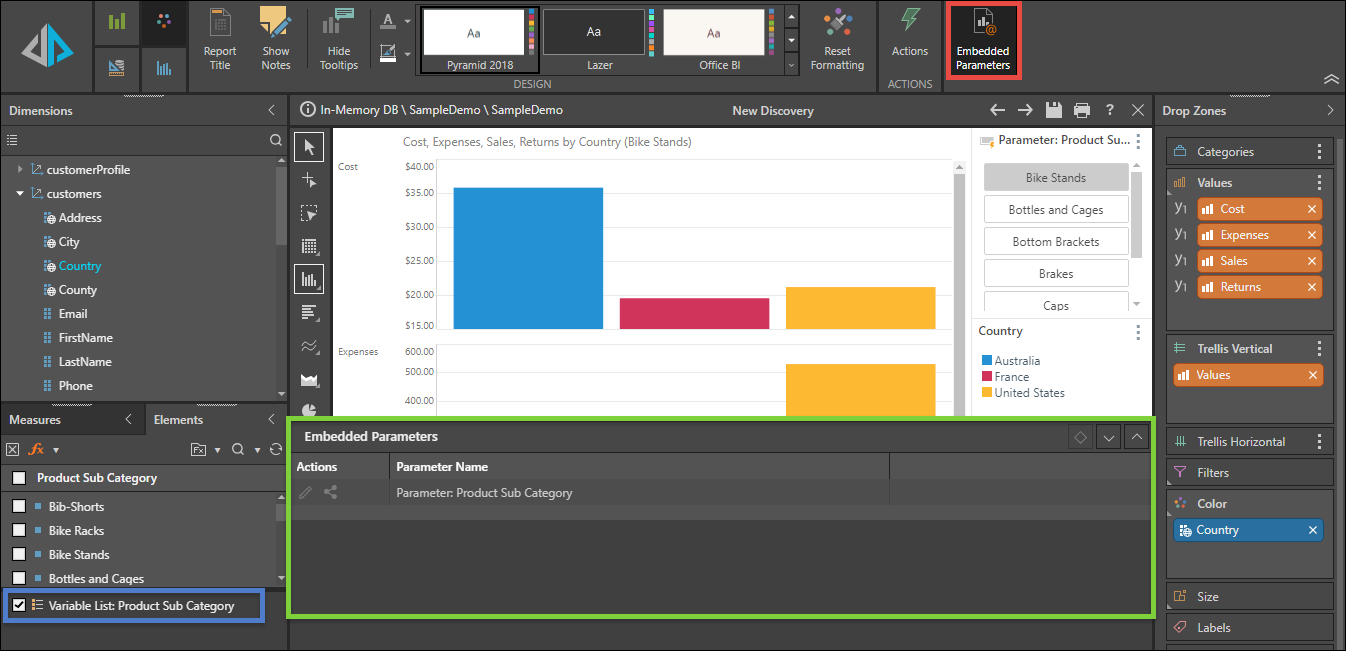Open the Embedded Parameters button
The width and height of the screenshot is (1346, 651).
[983, 41]
